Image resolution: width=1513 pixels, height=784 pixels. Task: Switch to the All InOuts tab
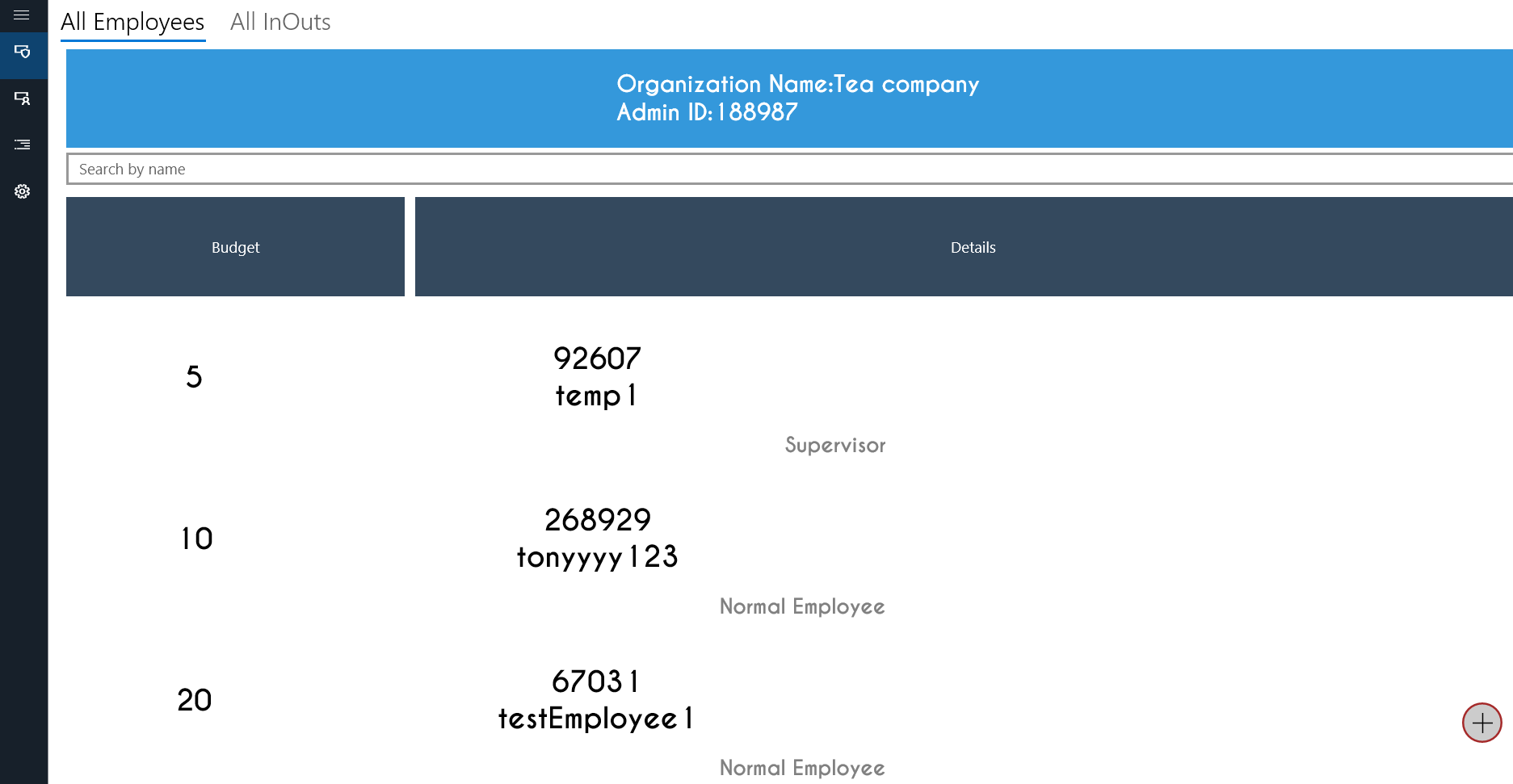[x=280, y=22]
